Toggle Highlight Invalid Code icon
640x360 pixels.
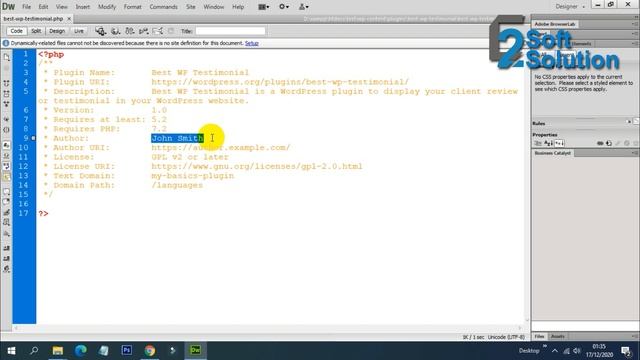click(7, 156)
